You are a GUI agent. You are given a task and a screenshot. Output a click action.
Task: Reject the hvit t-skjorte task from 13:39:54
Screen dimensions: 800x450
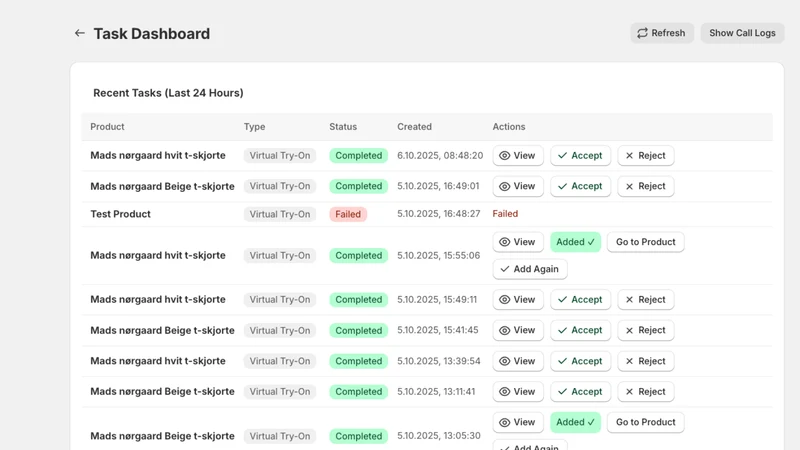(645, 361)
